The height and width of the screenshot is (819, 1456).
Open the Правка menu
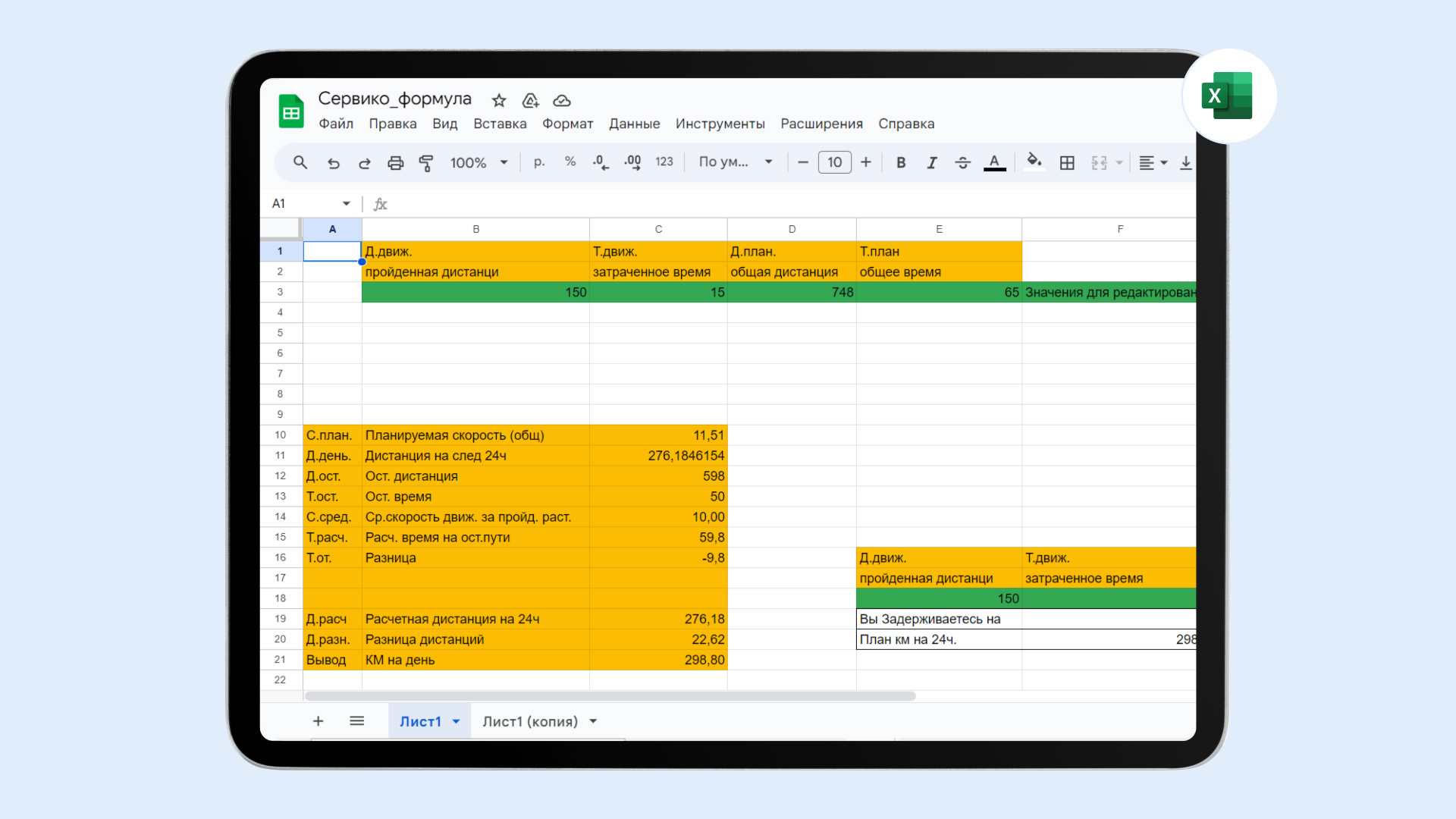pos(393,124)
